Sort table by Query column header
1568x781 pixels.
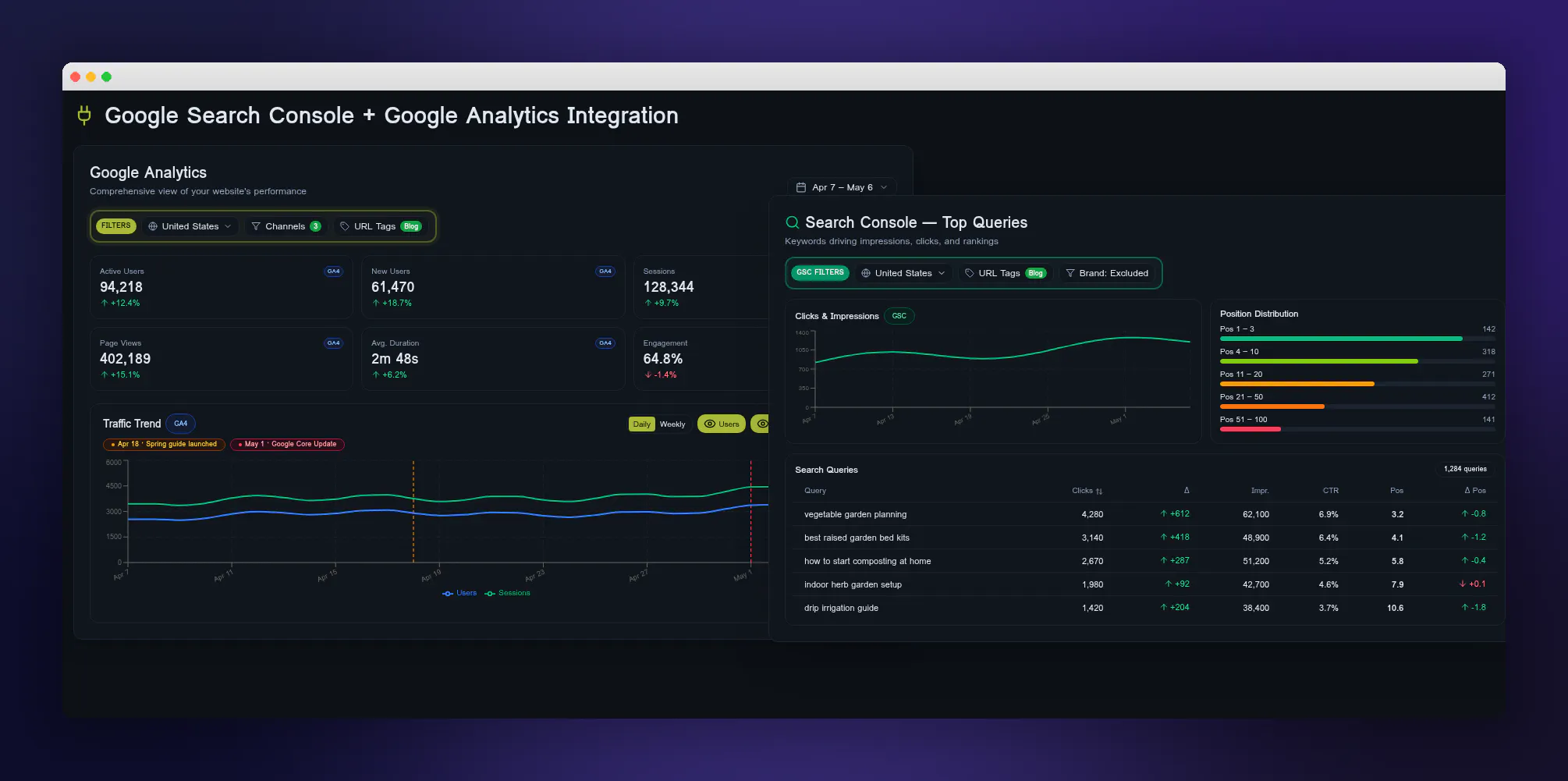(x=815, y=491)
